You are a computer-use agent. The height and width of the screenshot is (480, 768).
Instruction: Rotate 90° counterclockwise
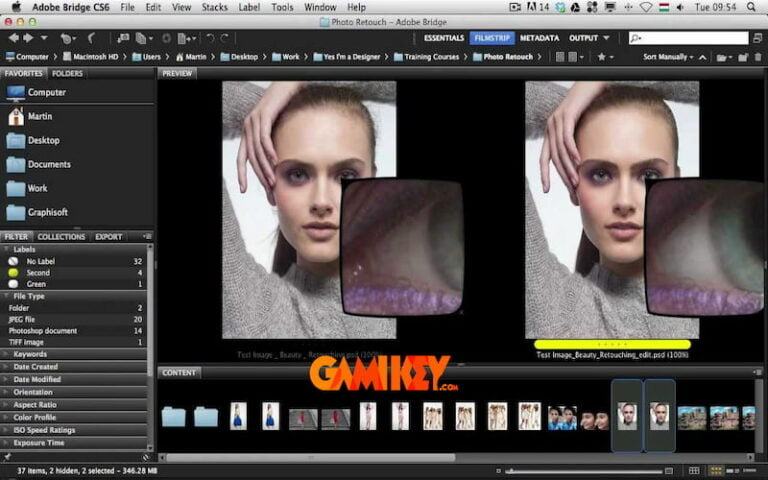tap(210, 38)
